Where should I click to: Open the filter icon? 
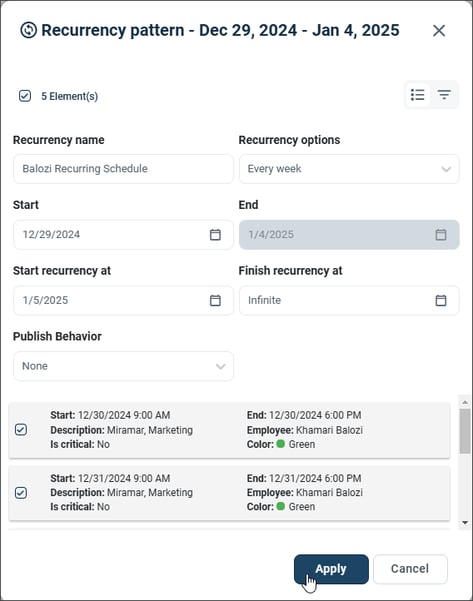pyautogui.click(x=444, y=95)
